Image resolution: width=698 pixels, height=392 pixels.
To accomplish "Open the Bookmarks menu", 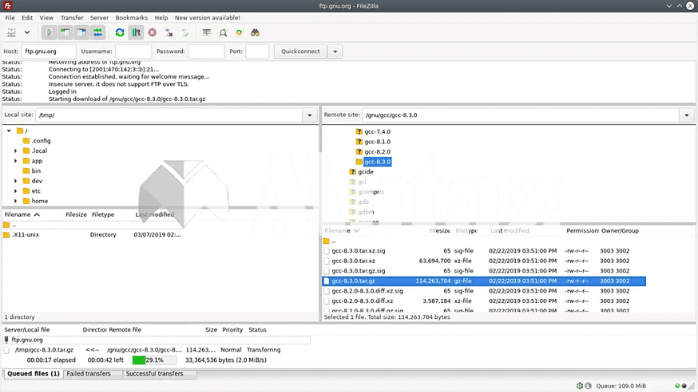I will [131, 18].
